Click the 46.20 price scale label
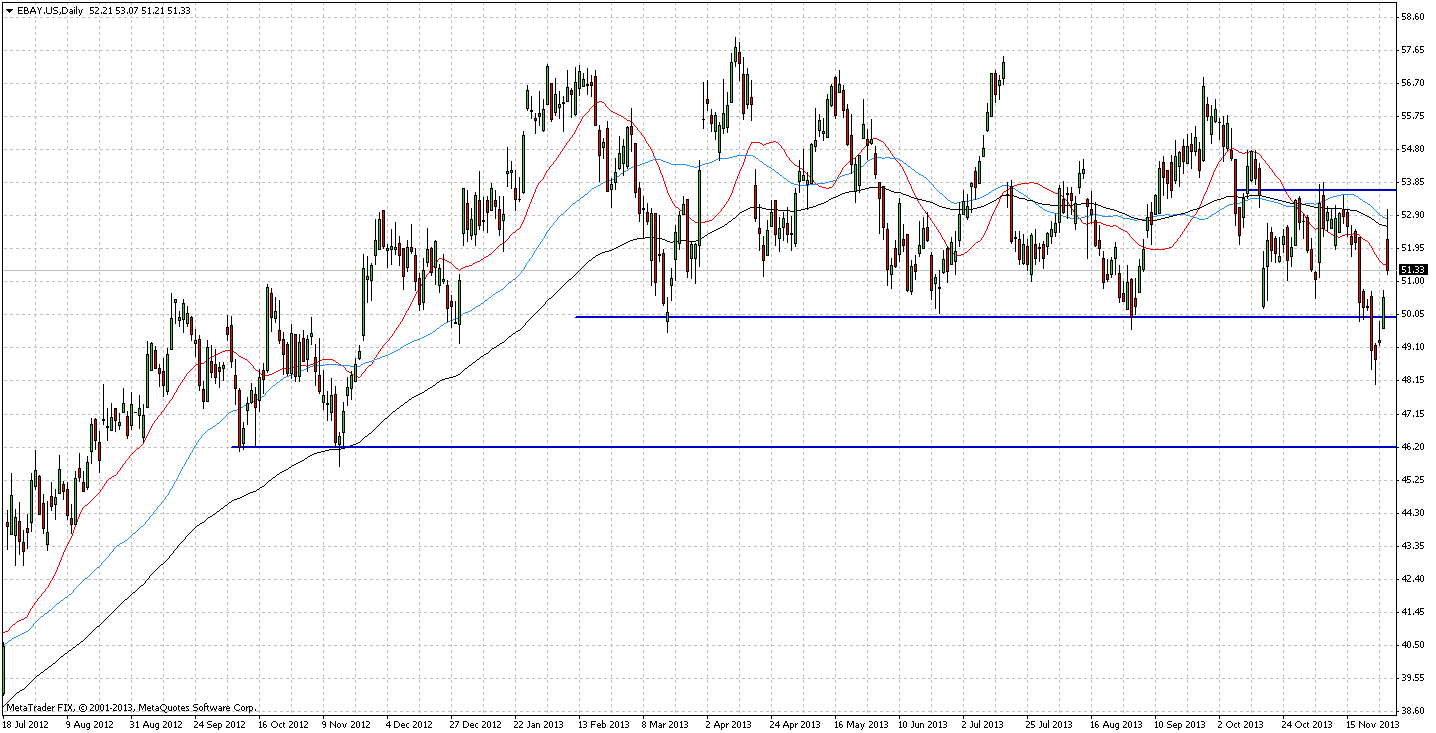Image resolution: width=1436 pixels, height=733 pixels. (1412, 447)
